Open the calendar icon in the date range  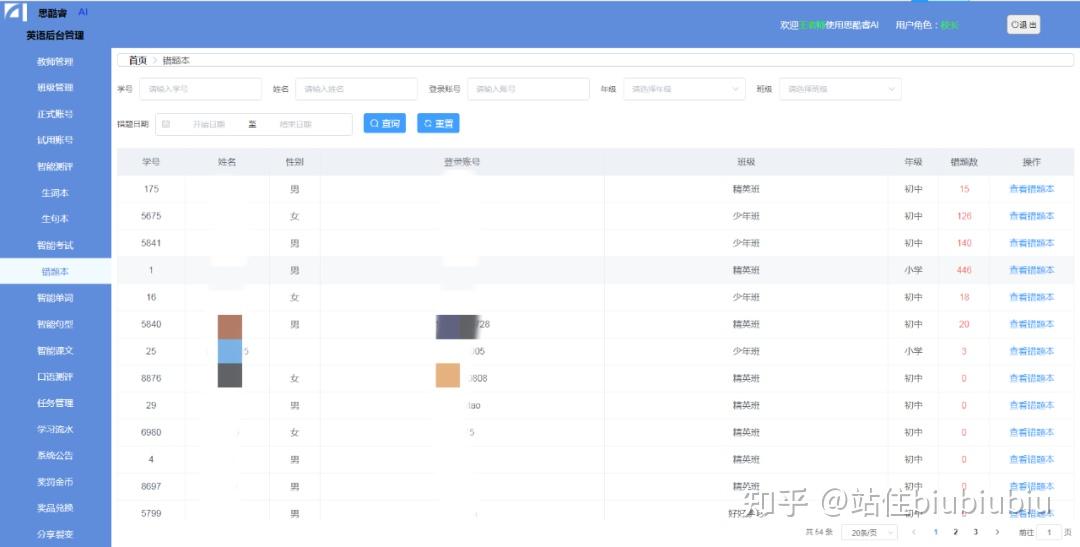coord(166,124)
